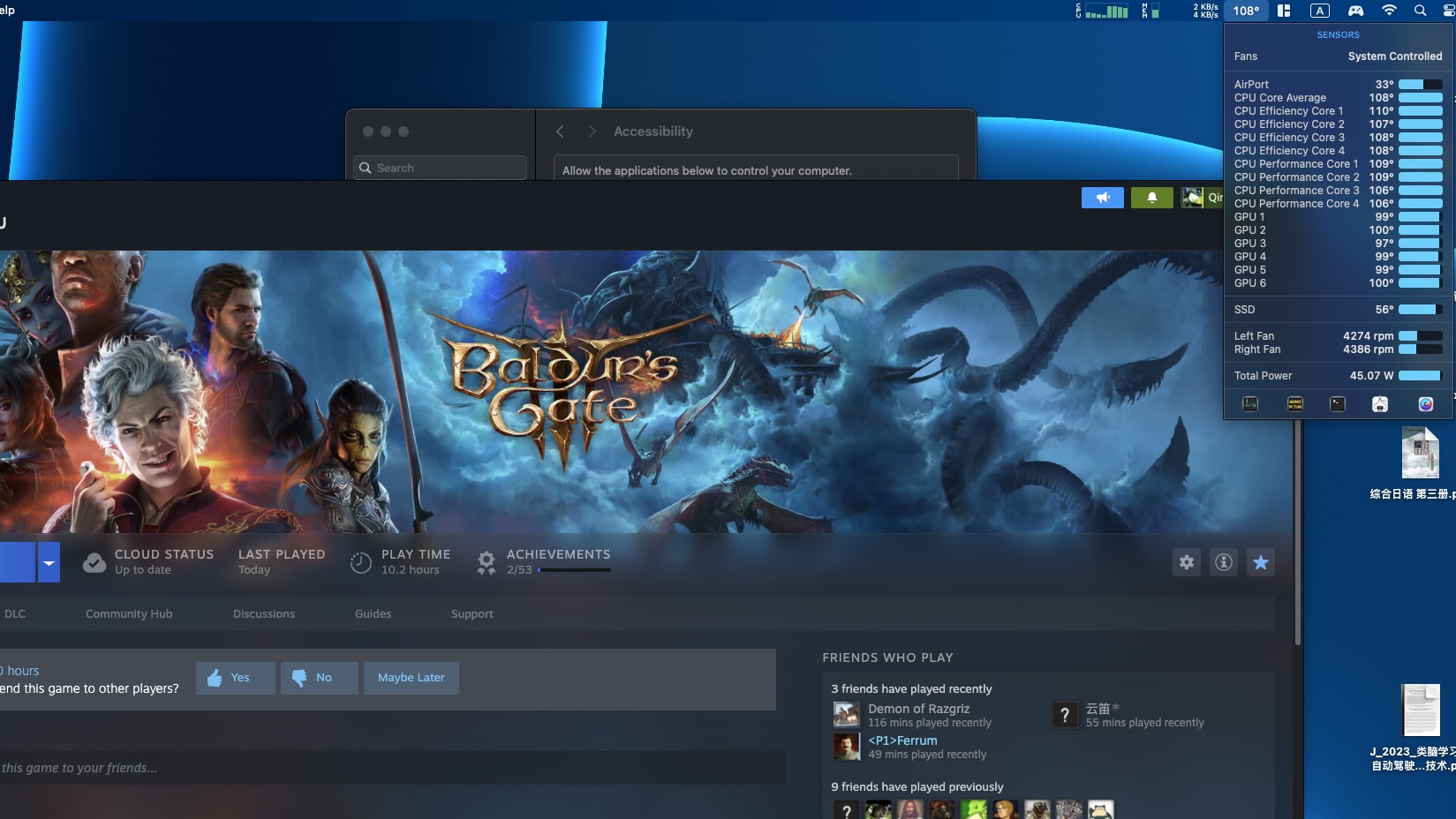The height and width of the screenshot is (819, 1456).
Task: Launch System Information from the sensors panel
Action: tap(1380, 404)
